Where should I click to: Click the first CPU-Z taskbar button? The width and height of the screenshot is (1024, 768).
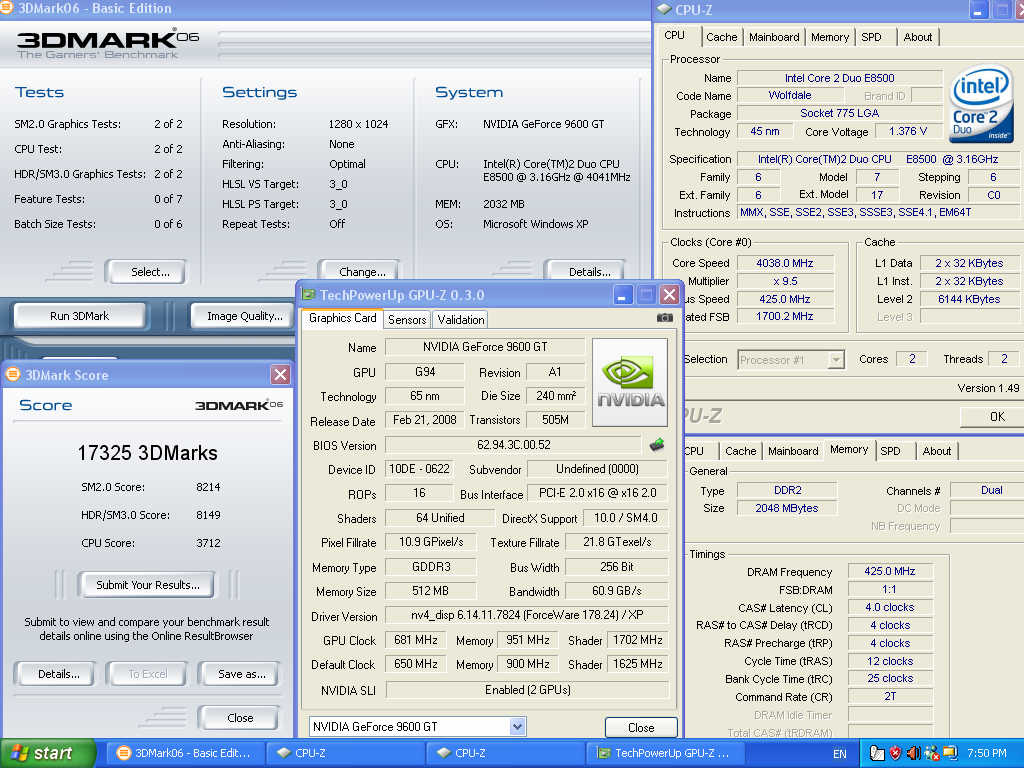point(345,753)
